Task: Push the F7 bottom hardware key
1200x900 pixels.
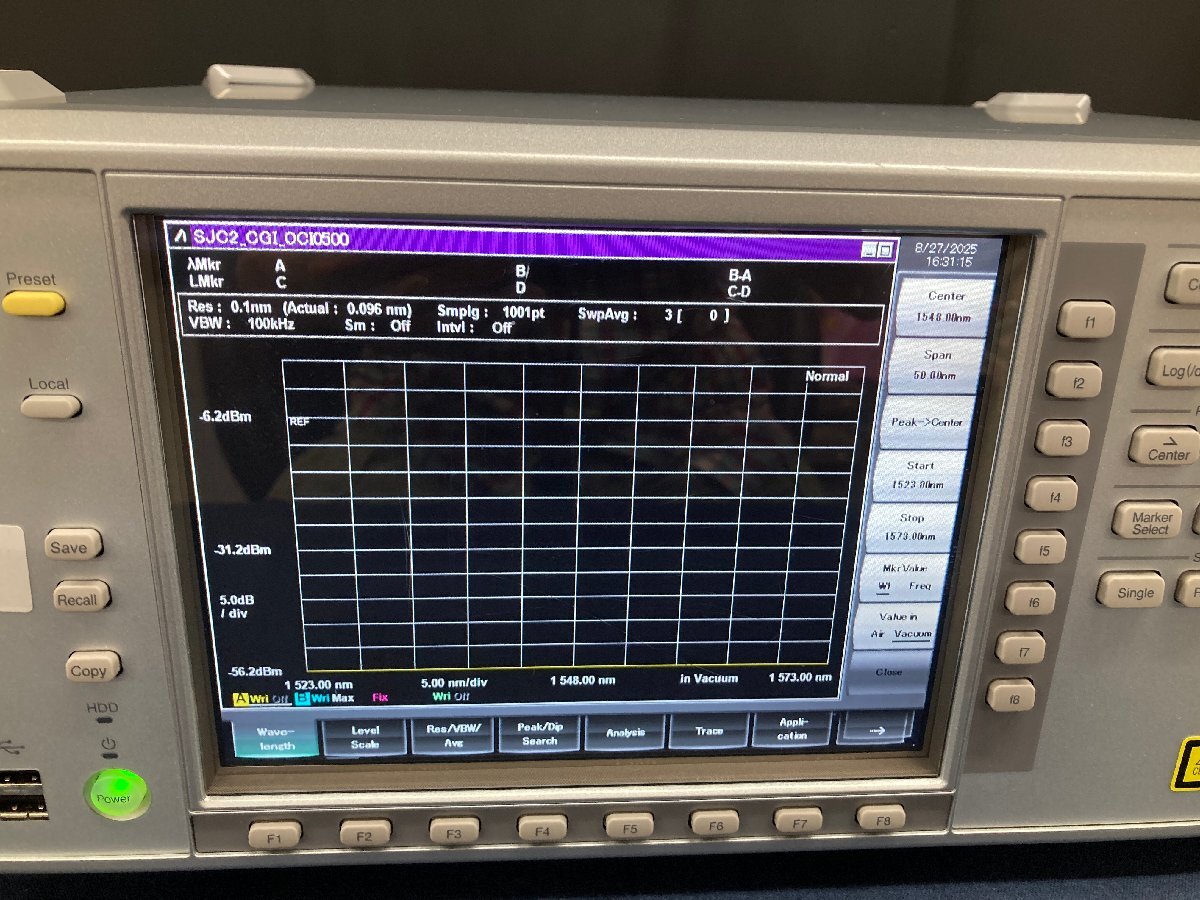Action: coord(799,820)
